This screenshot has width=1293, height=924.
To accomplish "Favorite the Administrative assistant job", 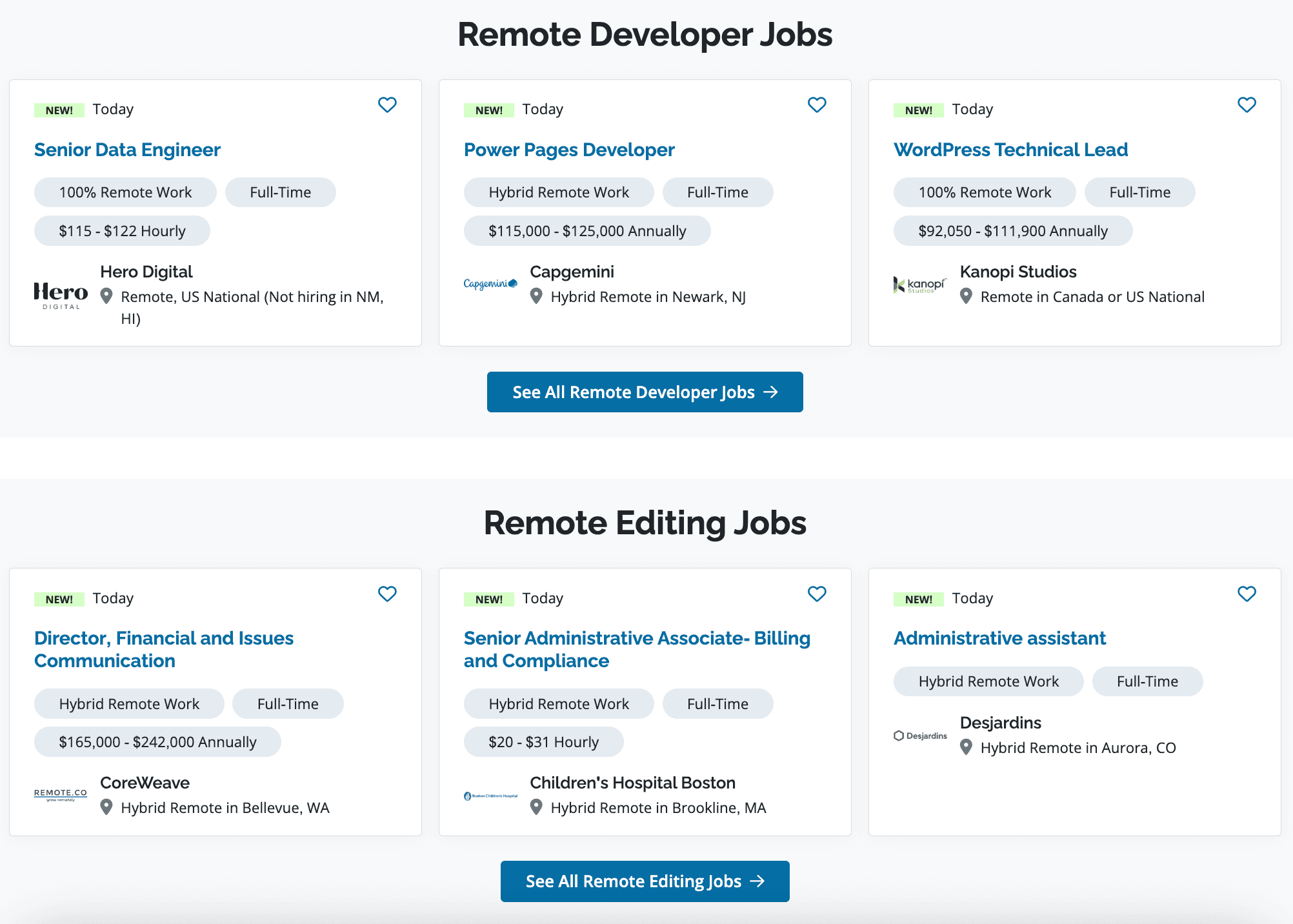I will (x=1247, y=594).
